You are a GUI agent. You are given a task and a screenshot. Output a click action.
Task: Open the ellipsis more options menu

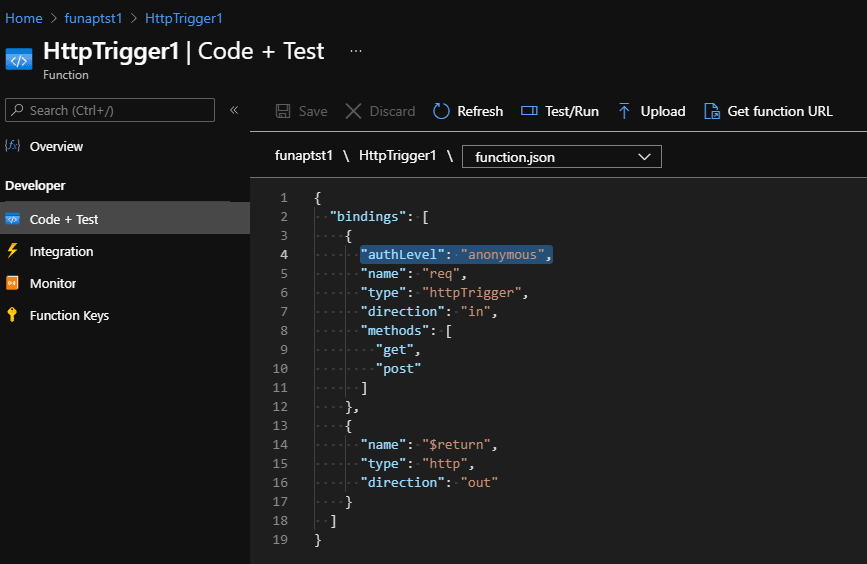pyautogui.click(x=356, y=51)
